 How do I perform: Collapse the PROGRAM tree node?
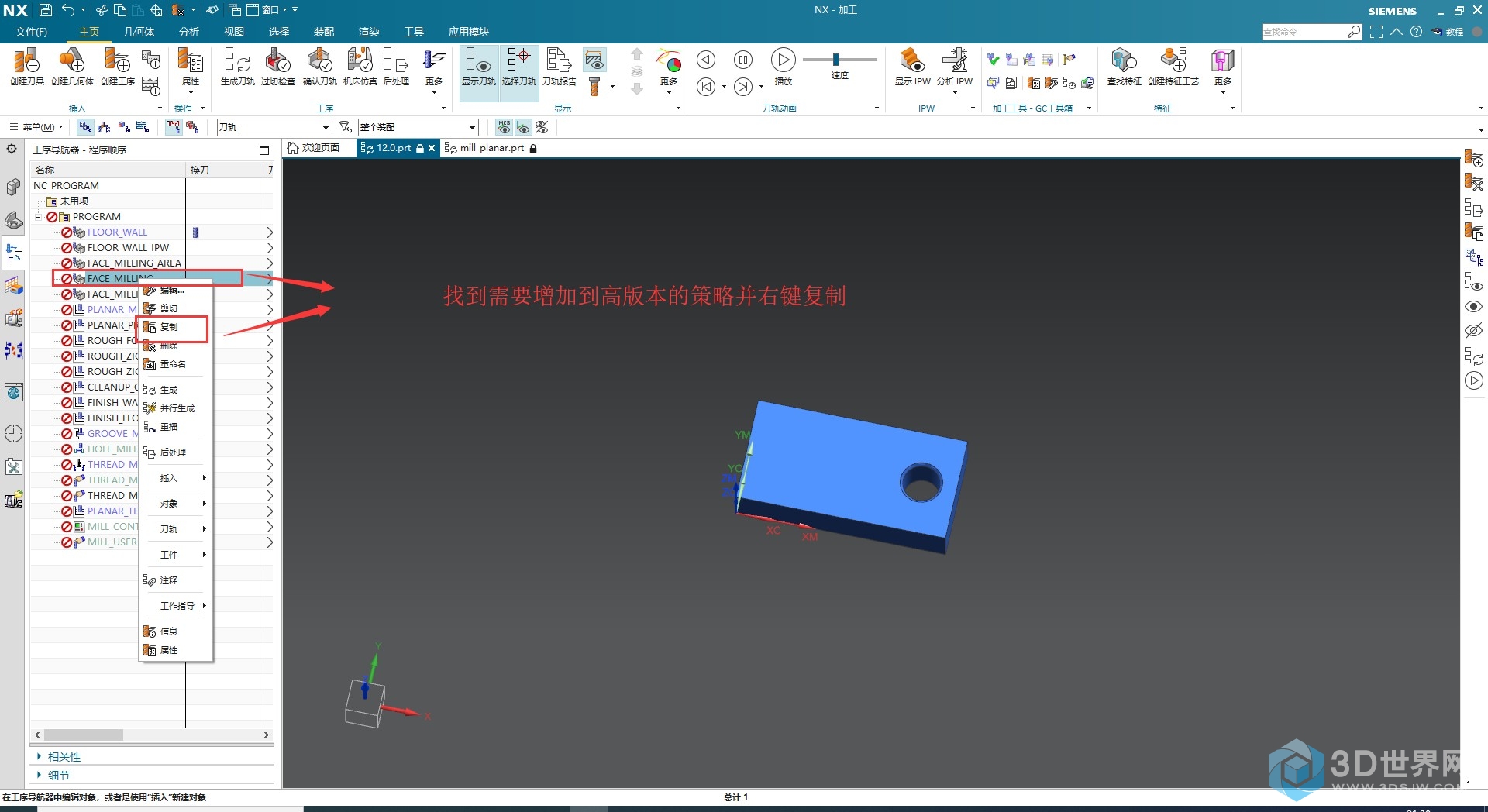point(39,217)
